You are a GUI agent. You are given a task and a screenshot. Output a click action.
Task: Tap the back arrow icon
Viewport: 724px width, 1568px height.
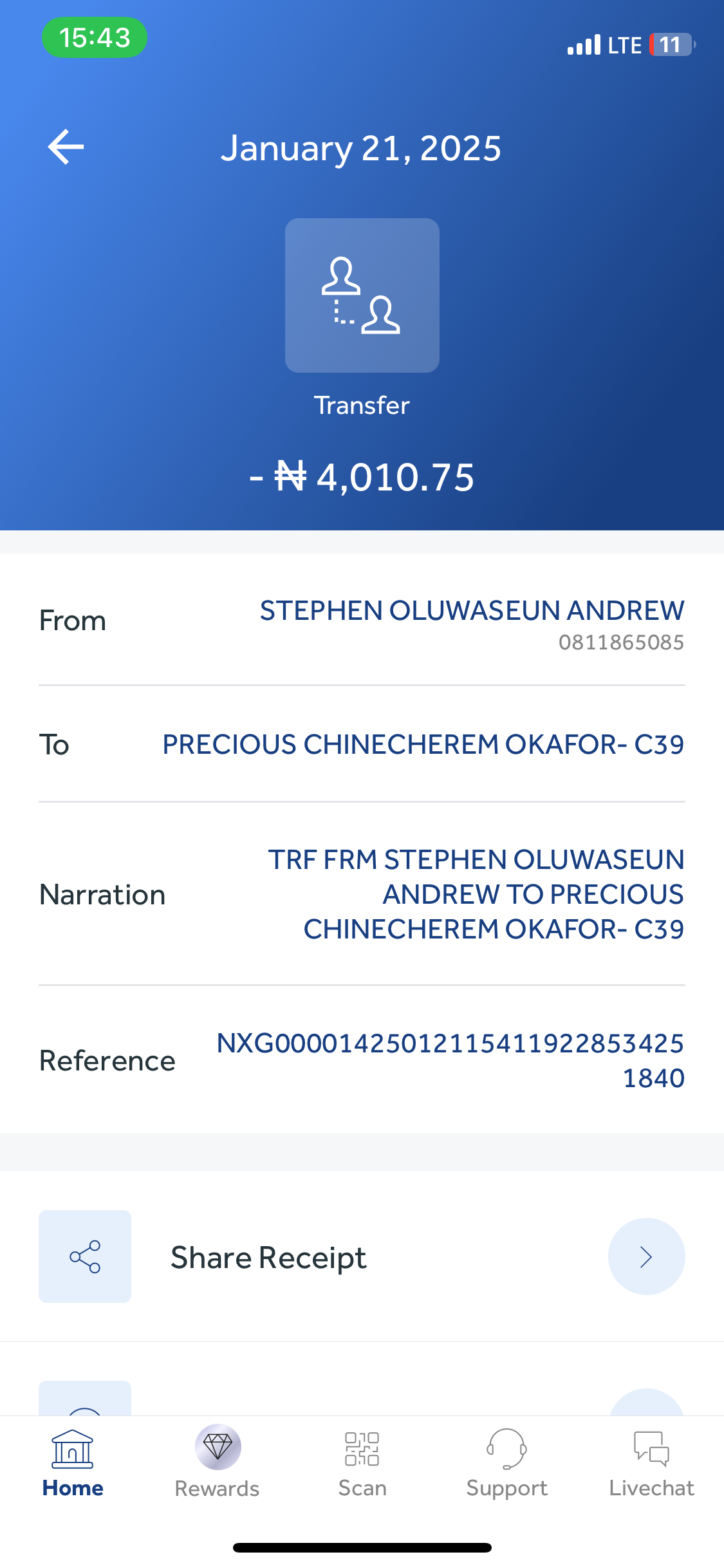pos(66,147)
